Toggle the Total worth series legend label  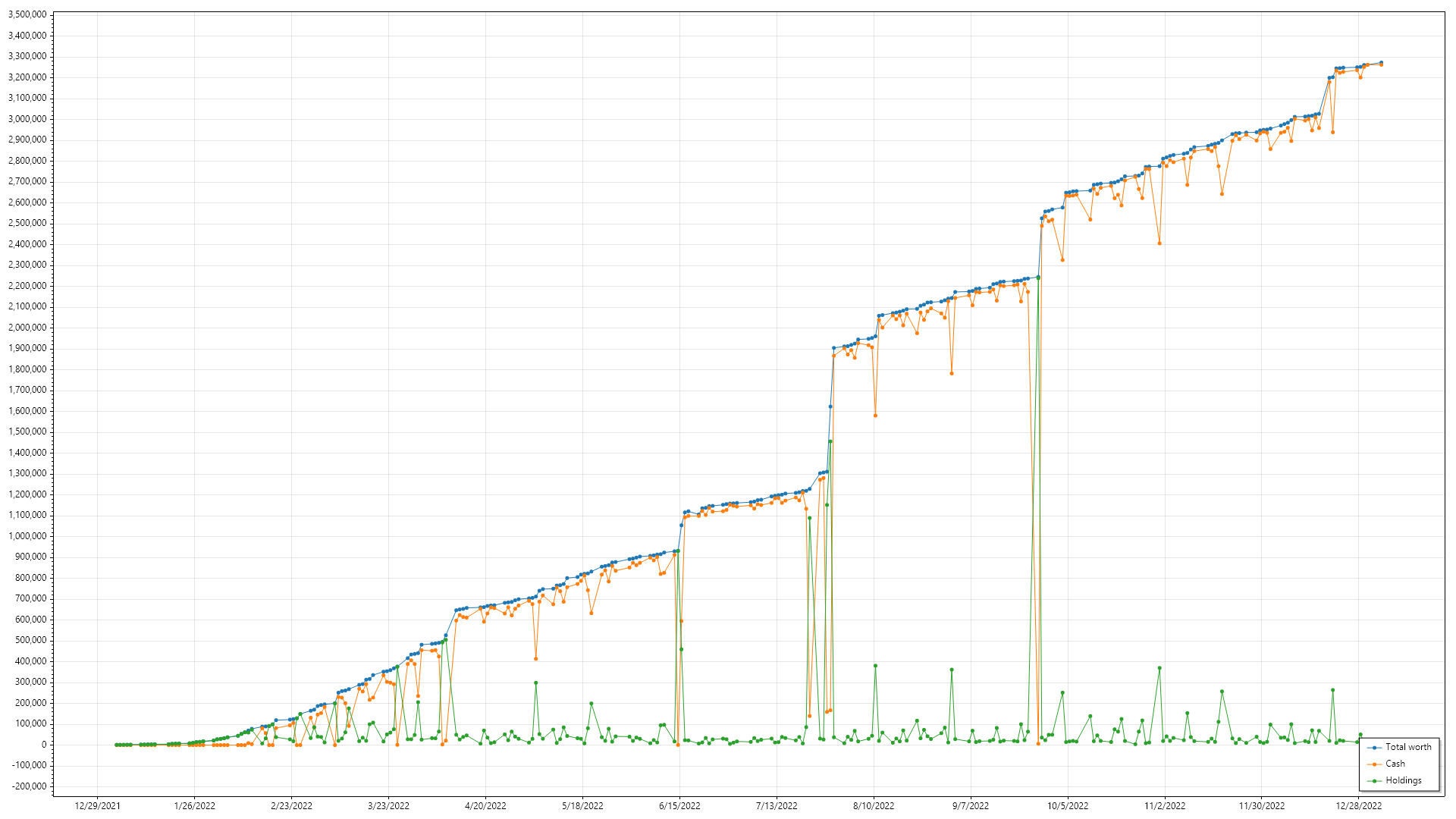click(1408, 747)
